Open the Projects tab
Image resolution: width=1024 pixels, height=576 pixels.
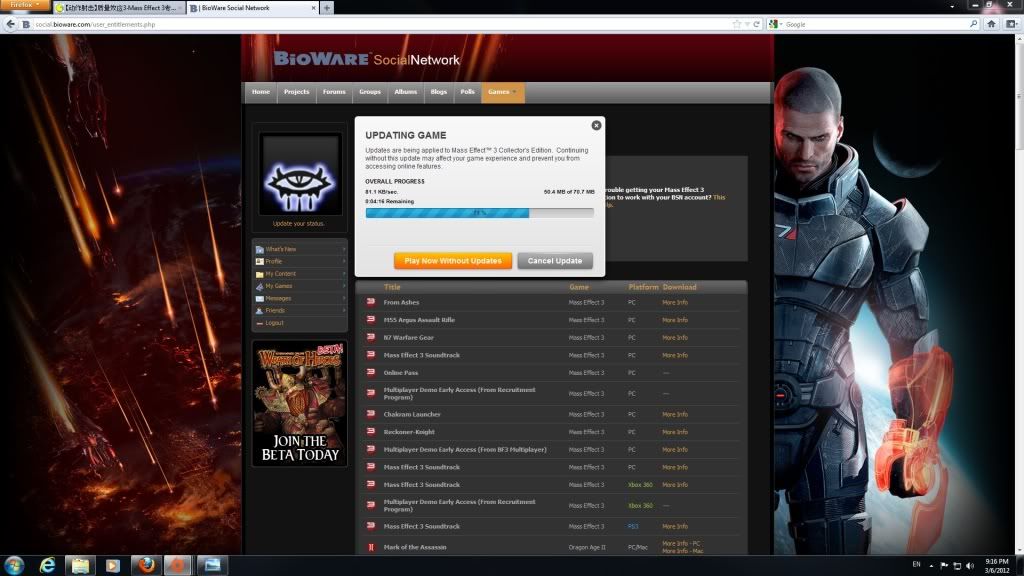point(296,92)
